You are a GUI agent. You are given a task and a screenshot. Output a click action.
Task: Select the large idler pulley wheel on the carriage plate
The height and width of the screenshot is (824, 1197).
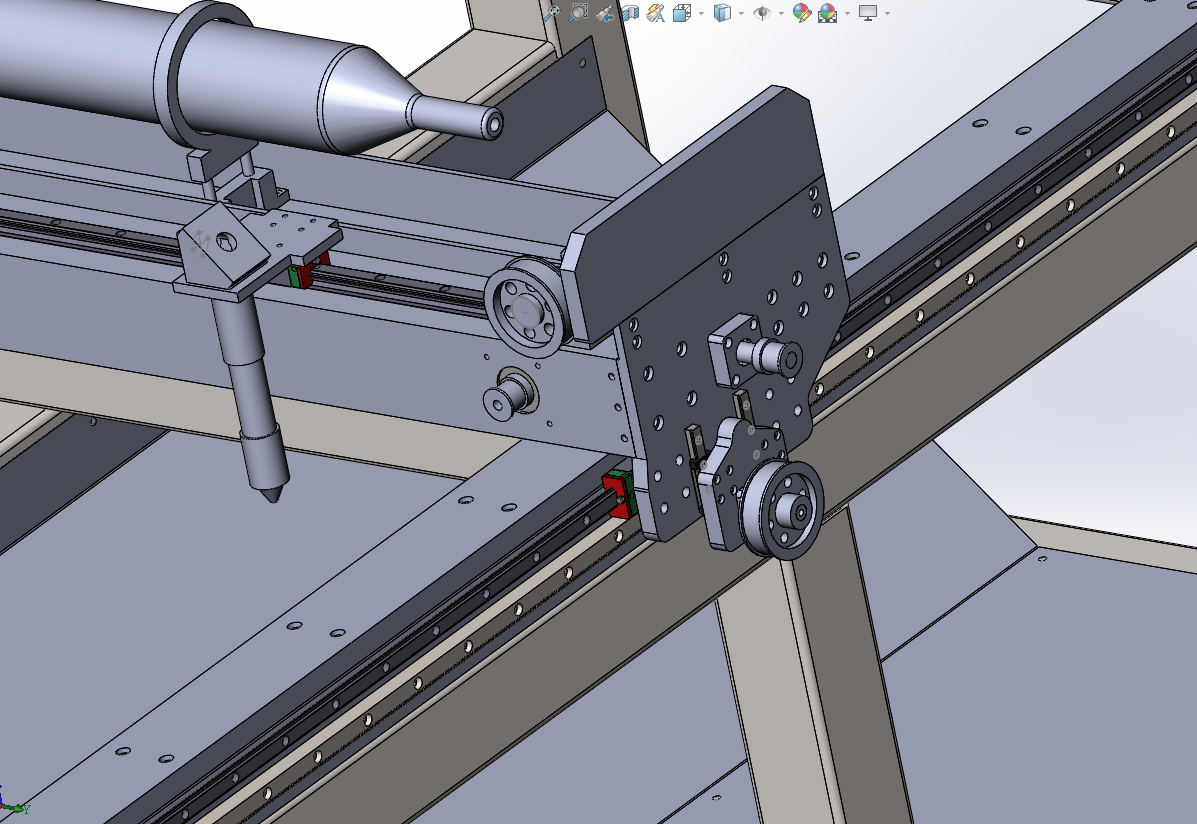point(783,510)
